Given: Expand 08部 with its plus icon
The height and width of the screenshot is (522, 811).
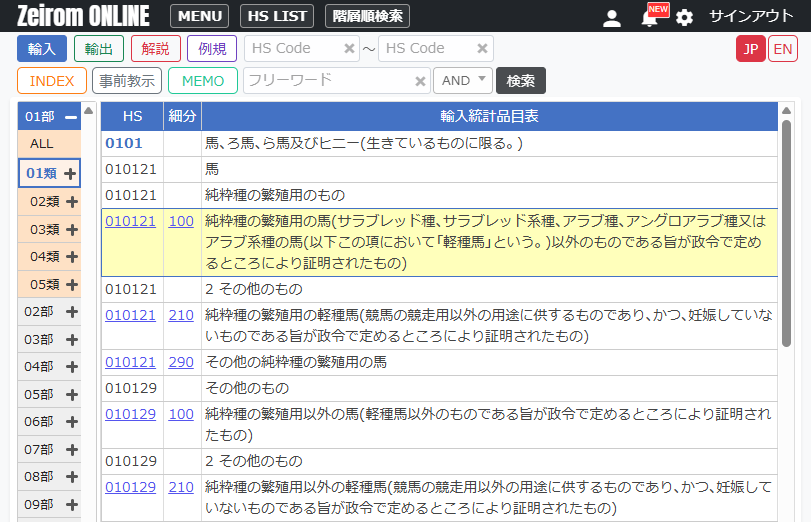Looking at the screenshot, I should click(x=72, y=476).
